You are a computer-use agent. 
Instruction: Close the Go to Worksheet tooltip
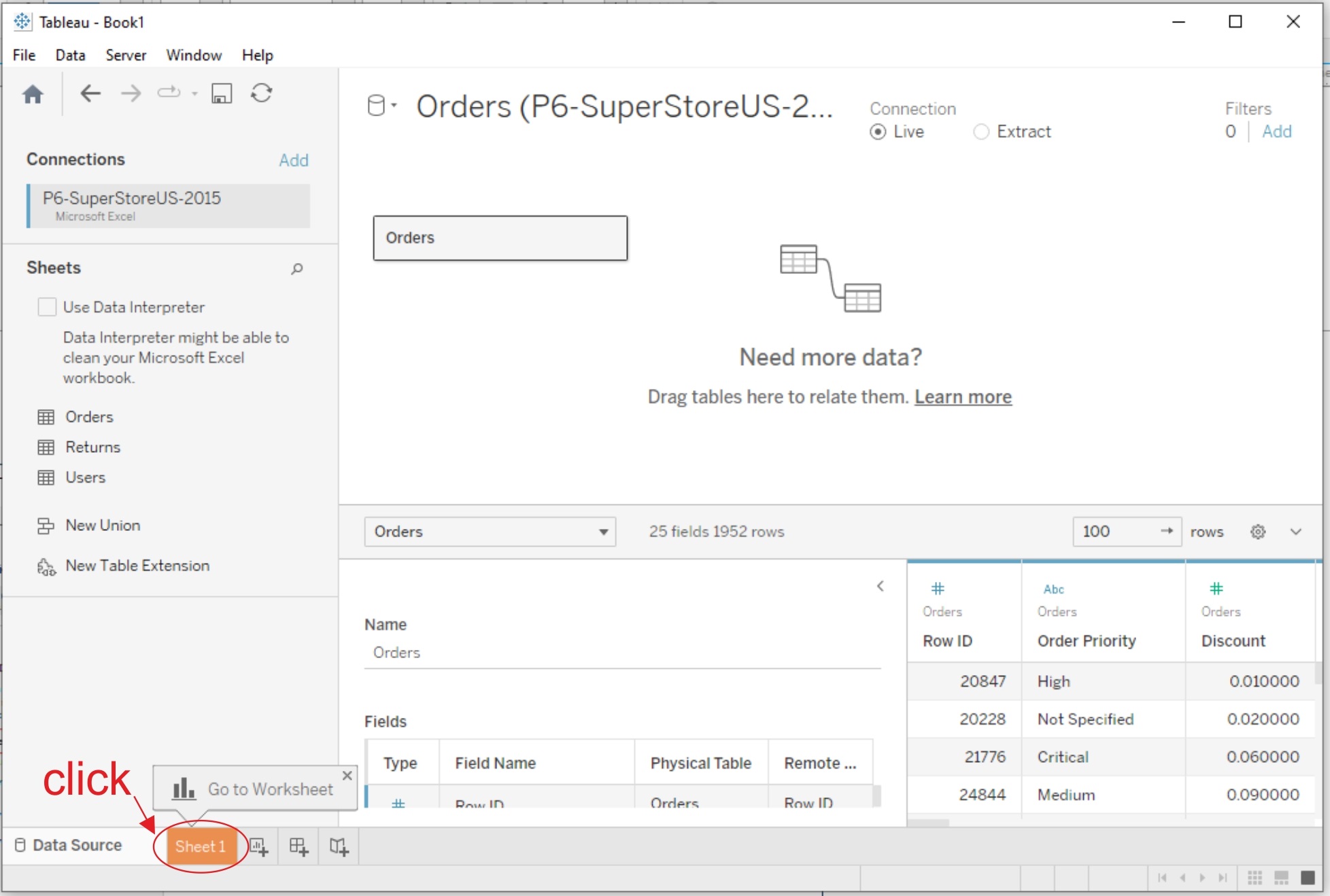[x=347, y=775]
